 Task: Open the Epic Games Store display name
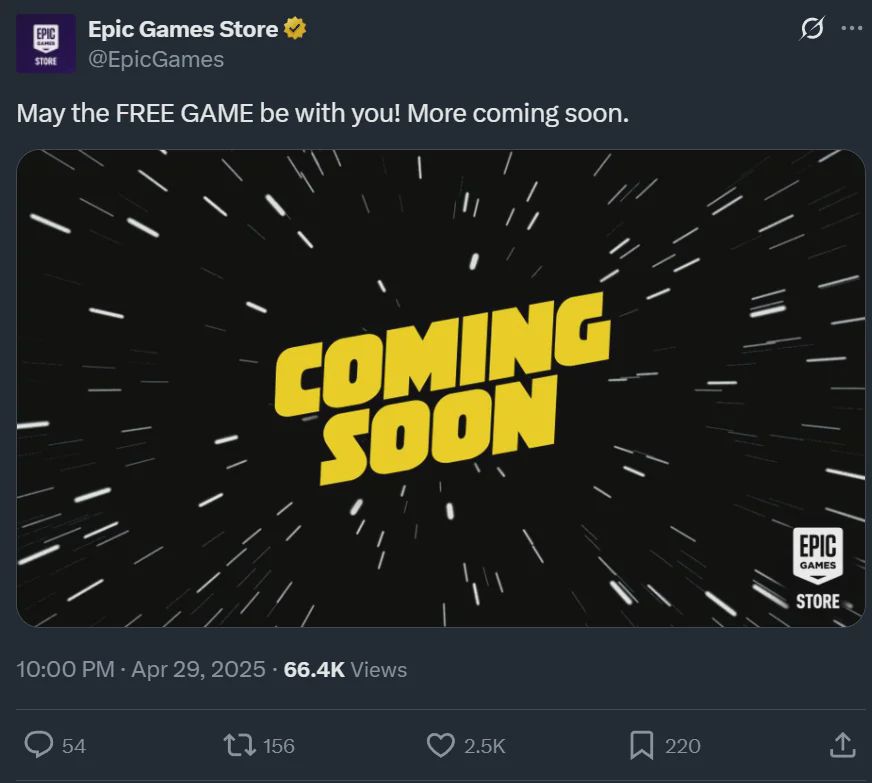(x=183, y=29)
